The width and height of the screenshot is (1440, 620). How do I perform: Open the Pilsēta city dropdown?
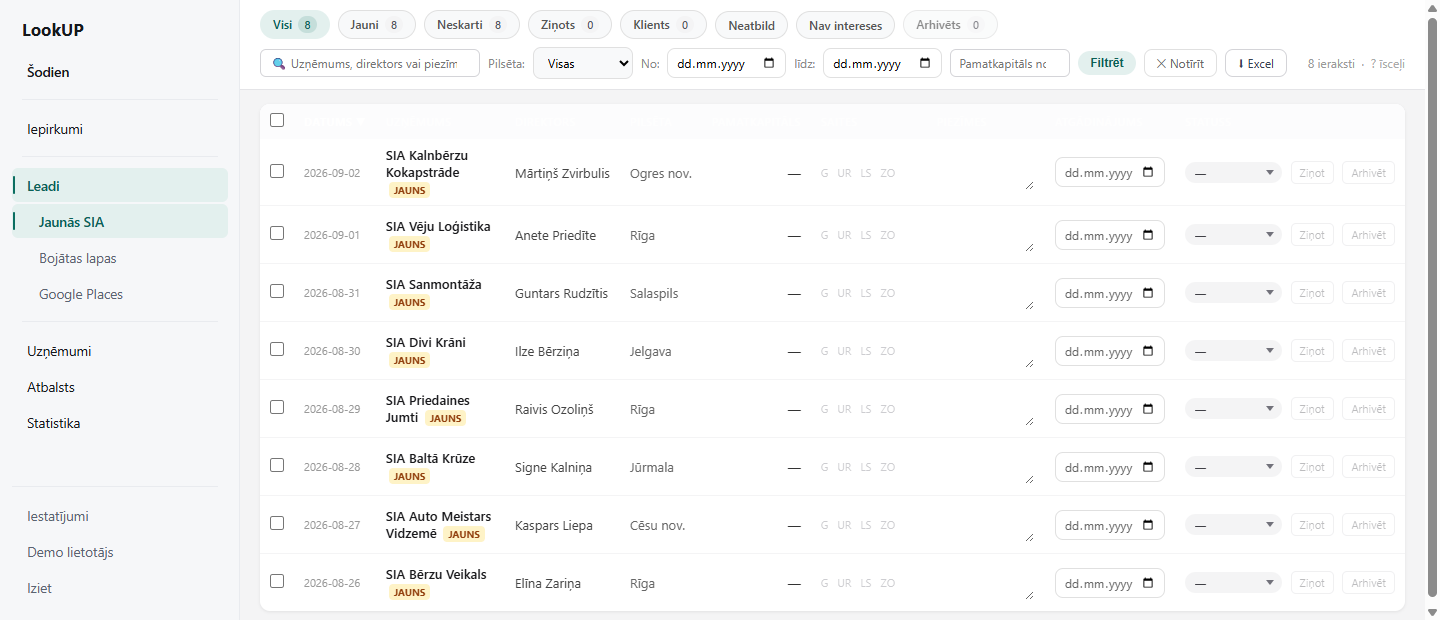583,63
